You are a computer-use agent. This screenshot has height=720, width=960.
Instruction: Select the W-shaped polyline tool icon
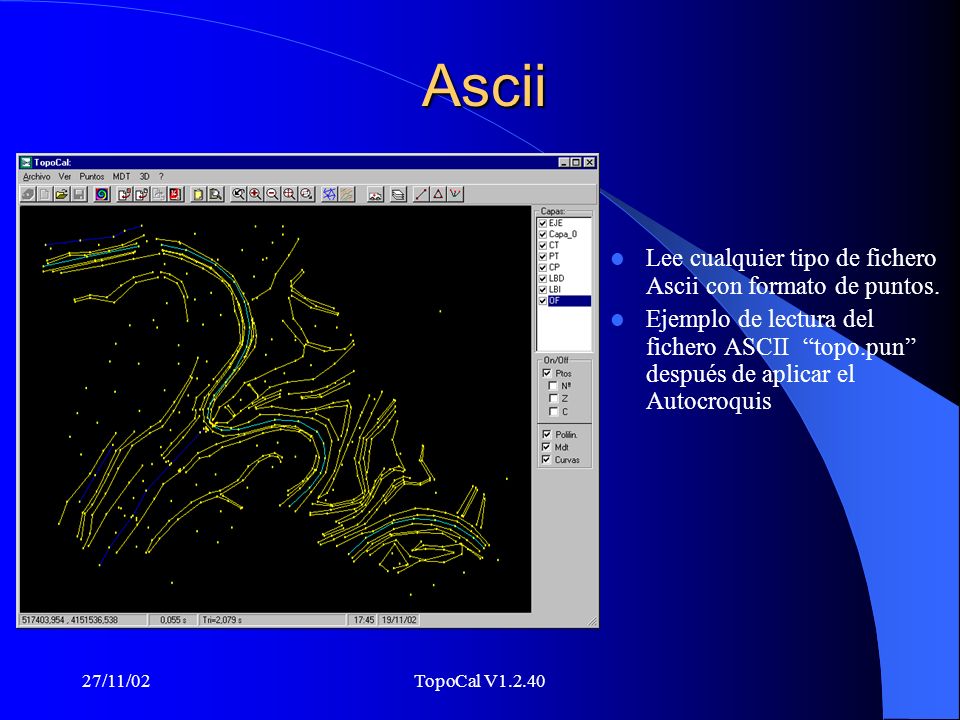(x=456, y=194)
